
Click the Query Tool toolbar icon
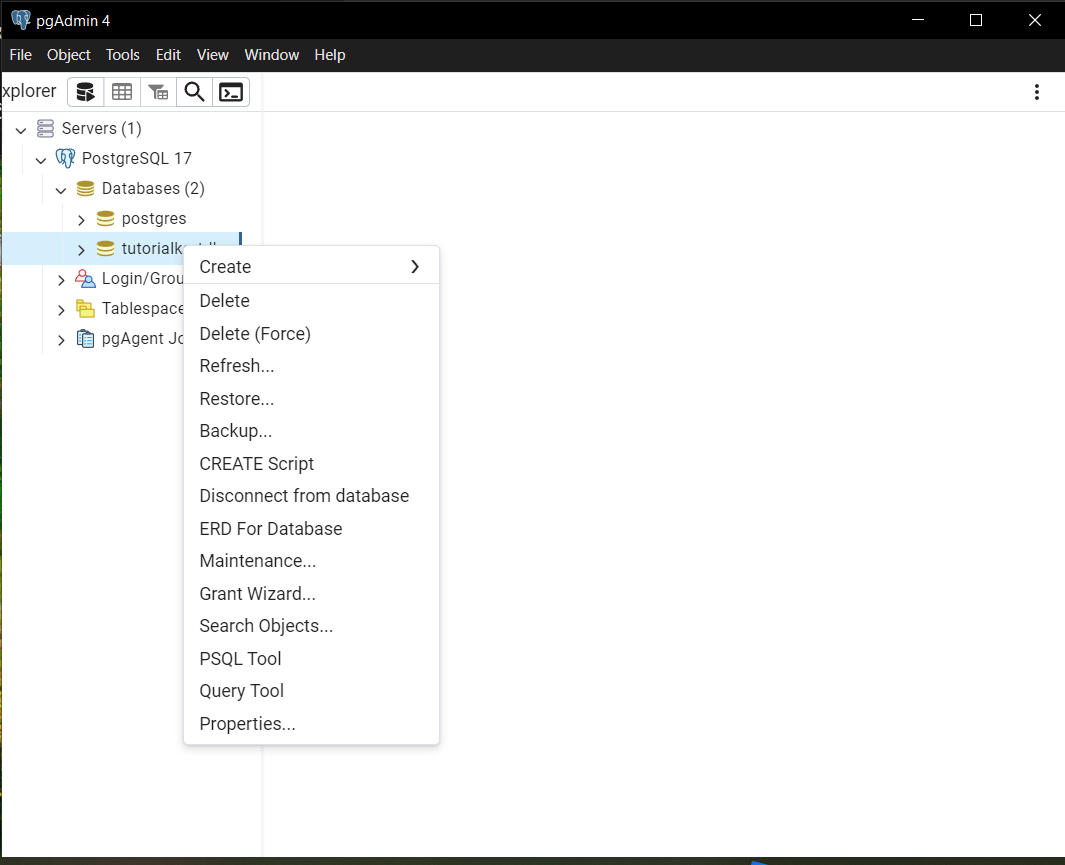[86, 92]
